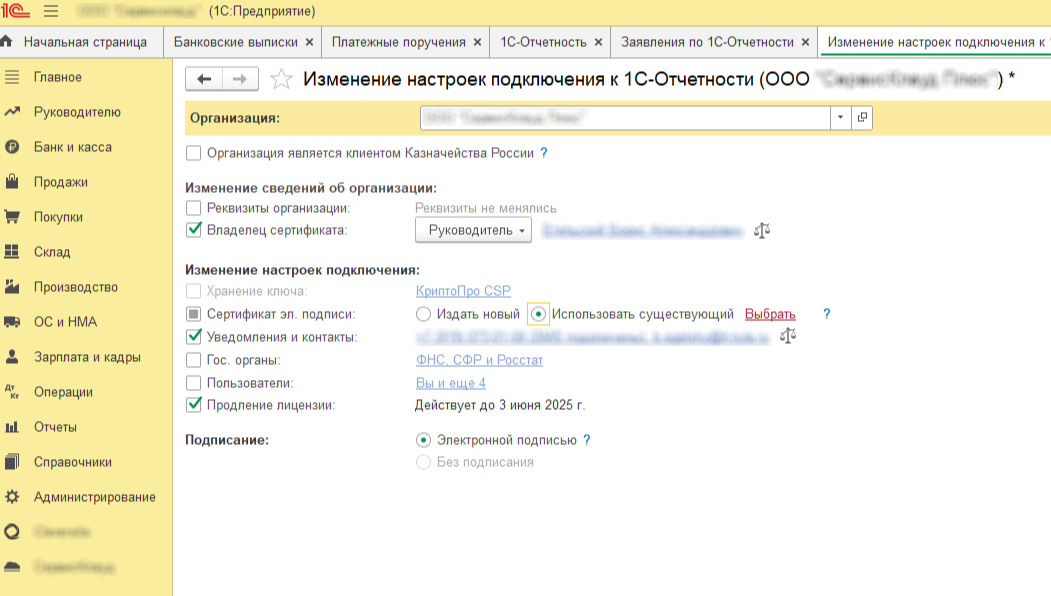1051x596 pixels.
Task: Click the Администрирование gear icon
Action: click(12, 497)
